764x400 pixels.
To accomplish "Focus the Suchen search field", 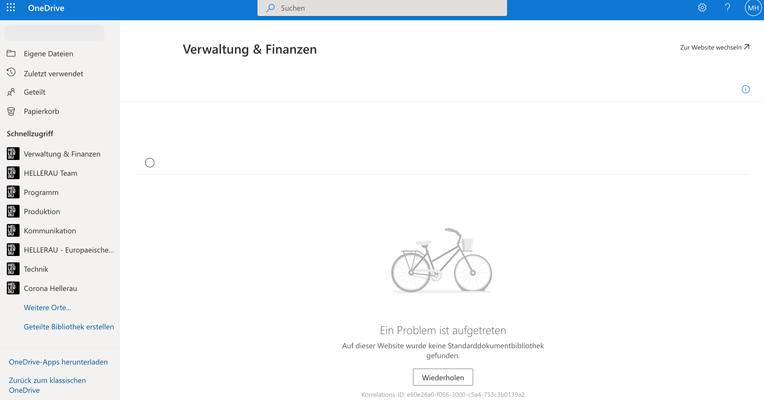I will (382, 8).
